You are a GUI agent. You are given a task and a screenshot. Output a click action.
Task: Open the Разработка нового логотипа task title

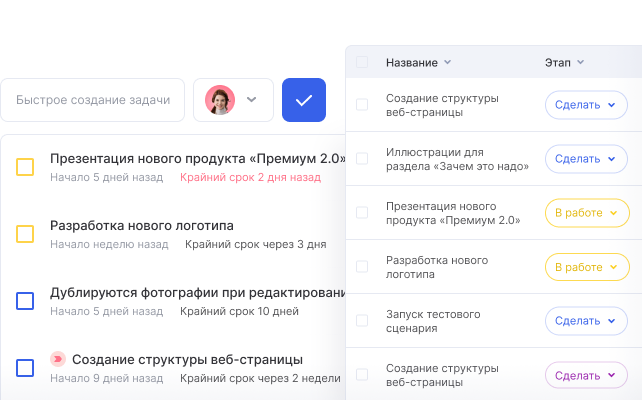coord(142,226)
